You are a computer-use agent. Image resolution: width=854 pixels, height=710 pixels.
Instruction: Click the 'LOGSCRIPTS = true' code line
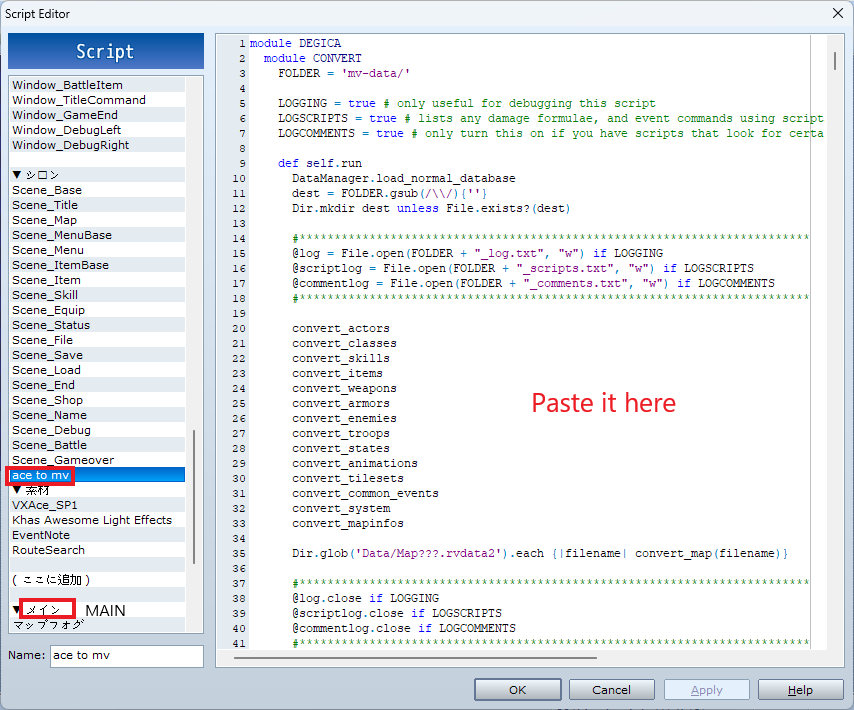coord(551,118)
